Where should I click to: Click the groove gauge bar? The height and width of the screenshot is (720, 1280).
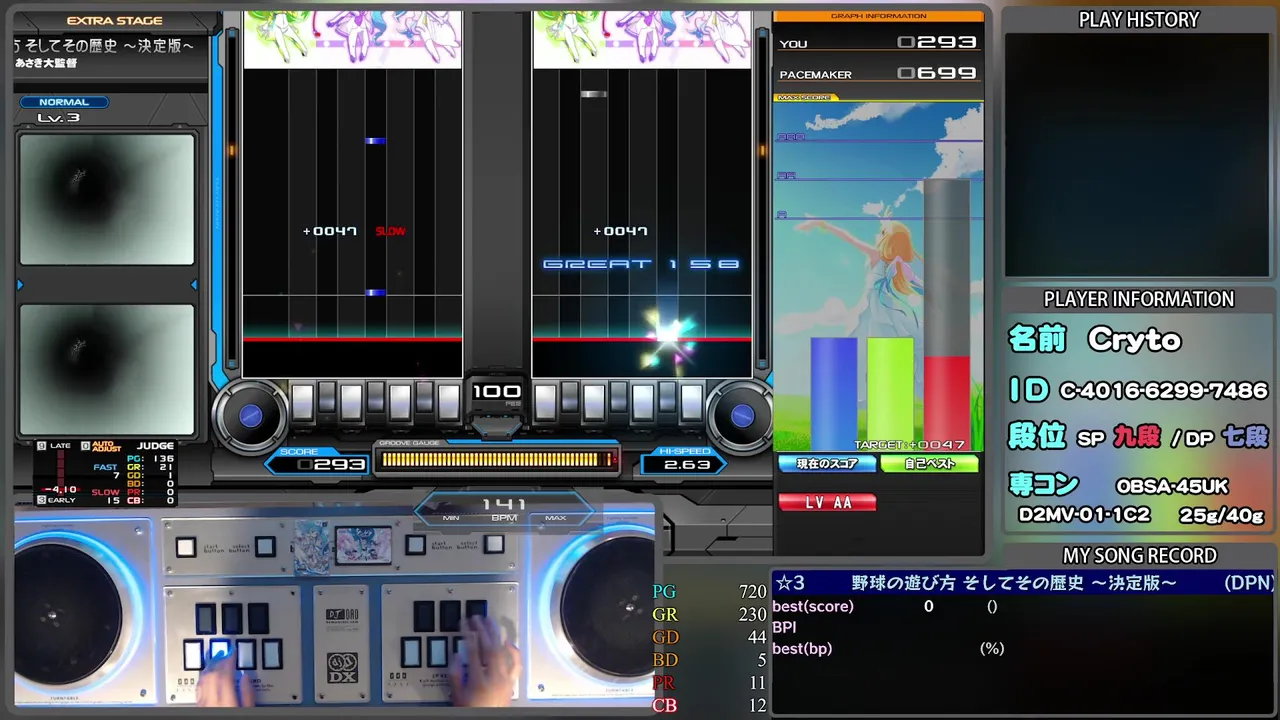497,460
